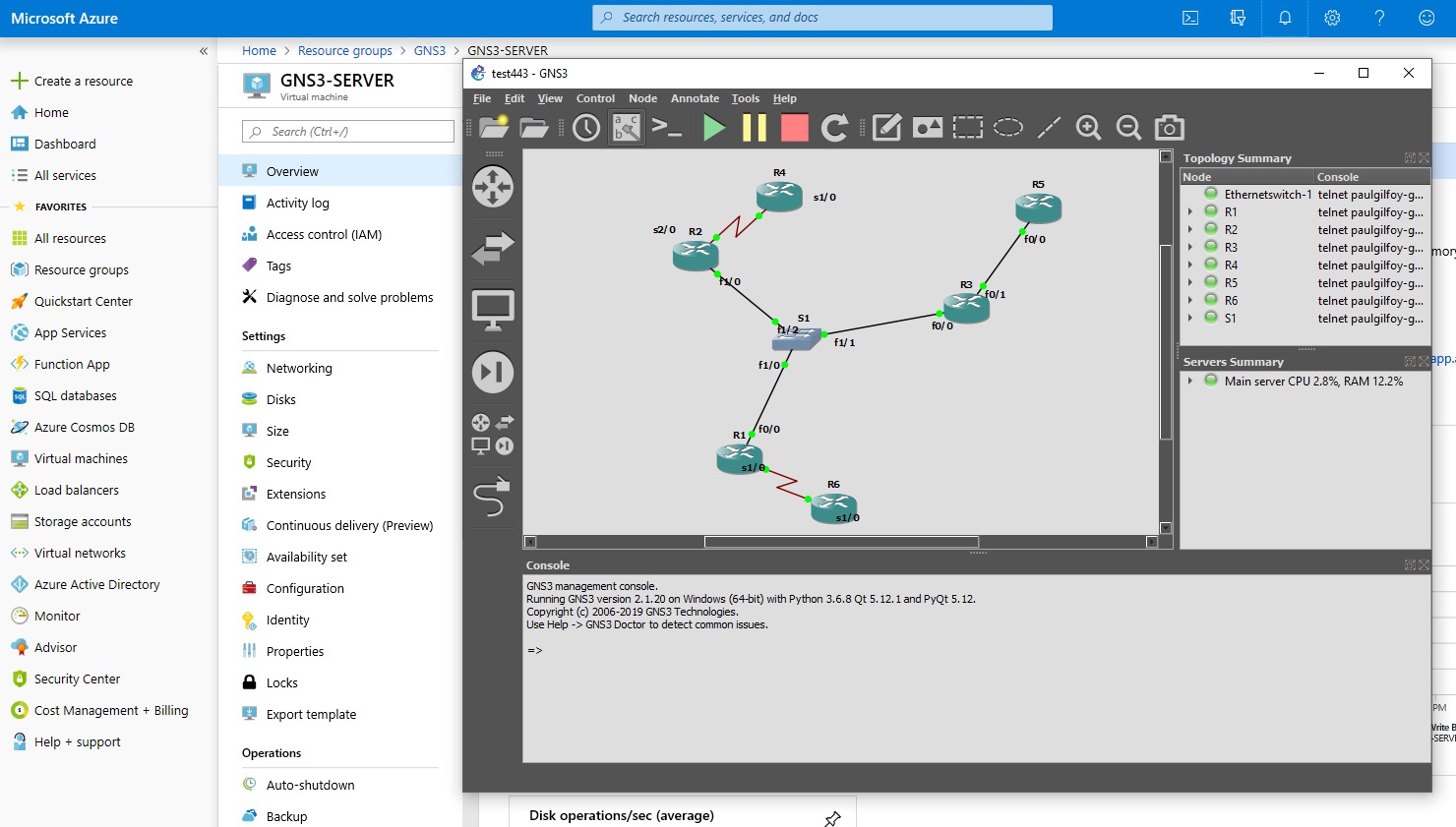Expand R3 in Topology Summary
The height and width of the screenshot is (827, 1456).
(x=1190, y=247)
